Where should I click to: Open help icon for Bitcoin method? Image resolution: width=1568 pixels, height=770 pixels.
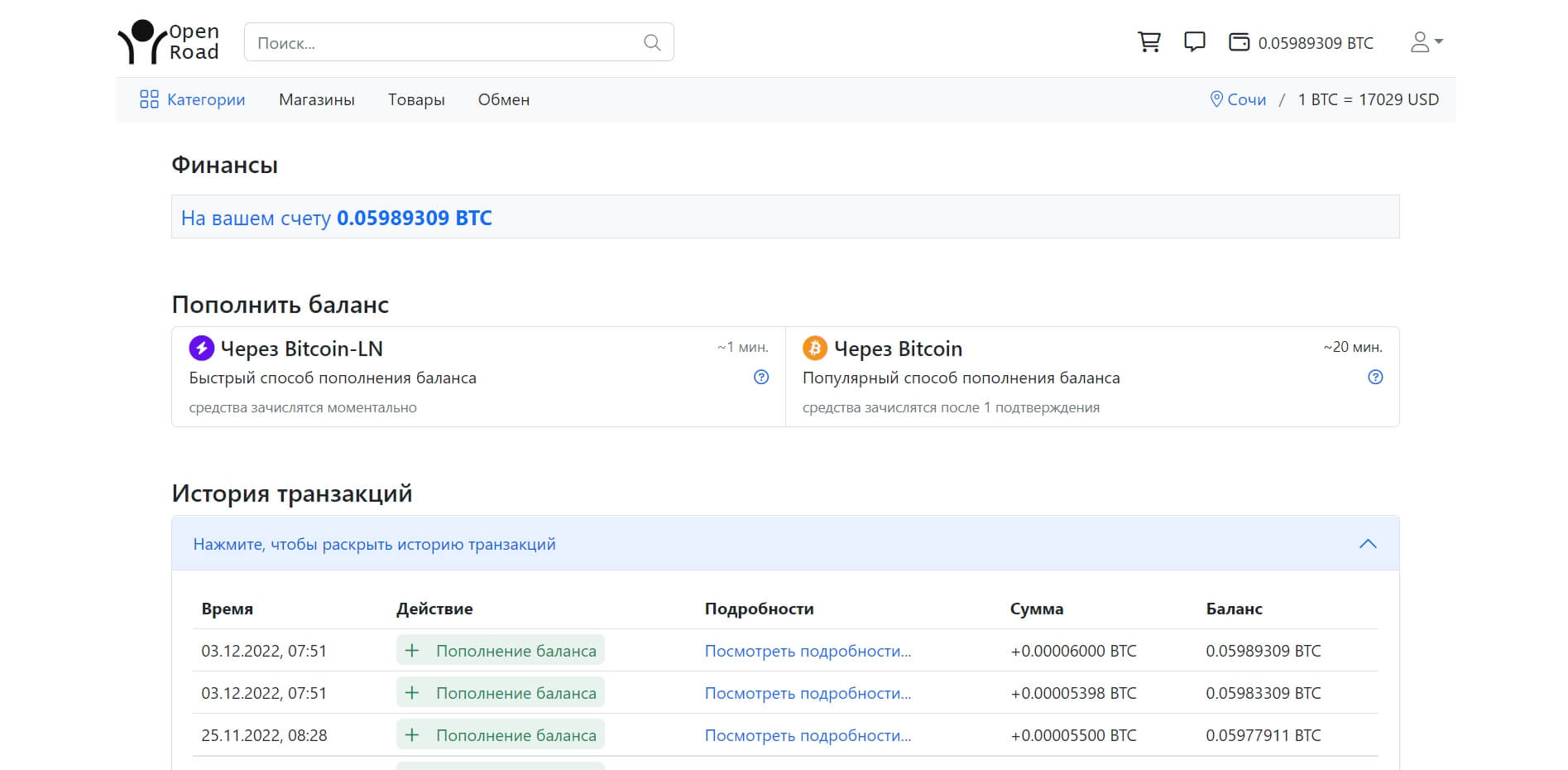1375,378
